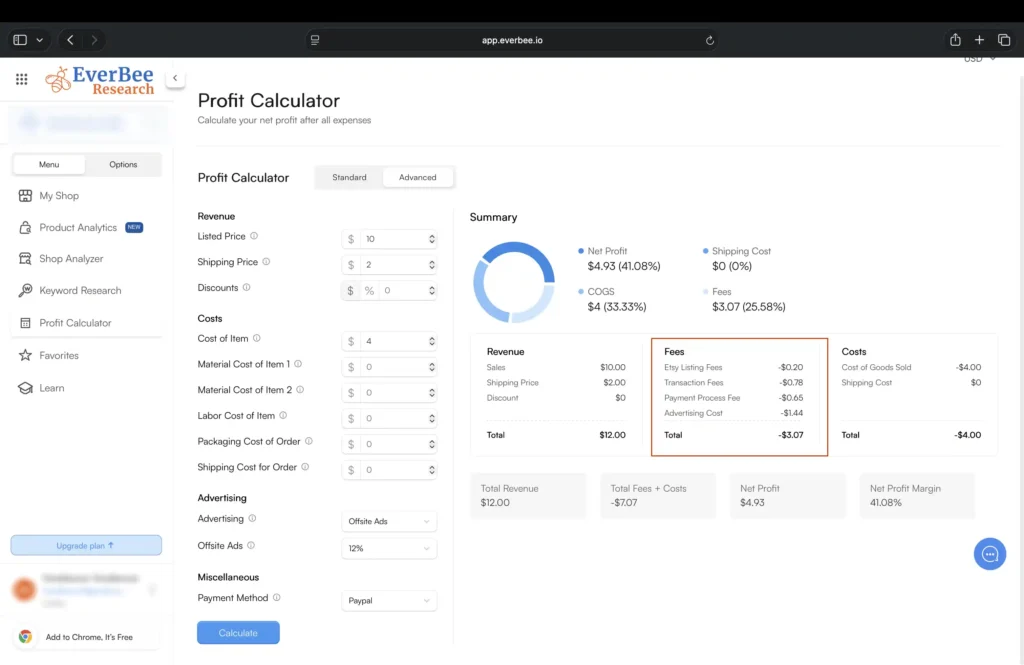The image size is (1024, 665).
Task: Expand the Offsite Ads percentage dropdown
Action: coord(389,548)
